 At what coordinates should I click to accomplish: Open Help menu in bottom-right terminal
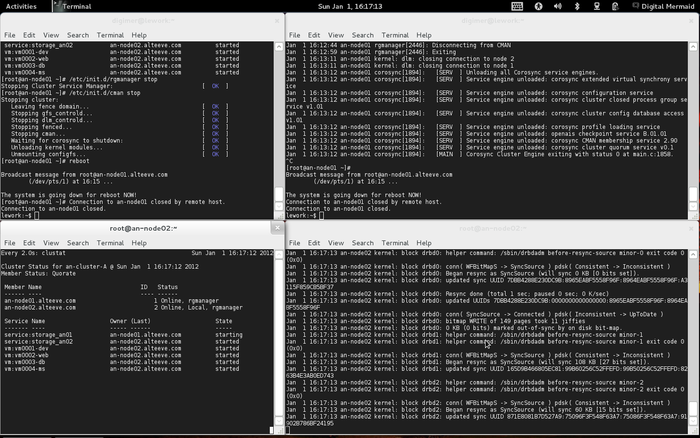point(424,241)
